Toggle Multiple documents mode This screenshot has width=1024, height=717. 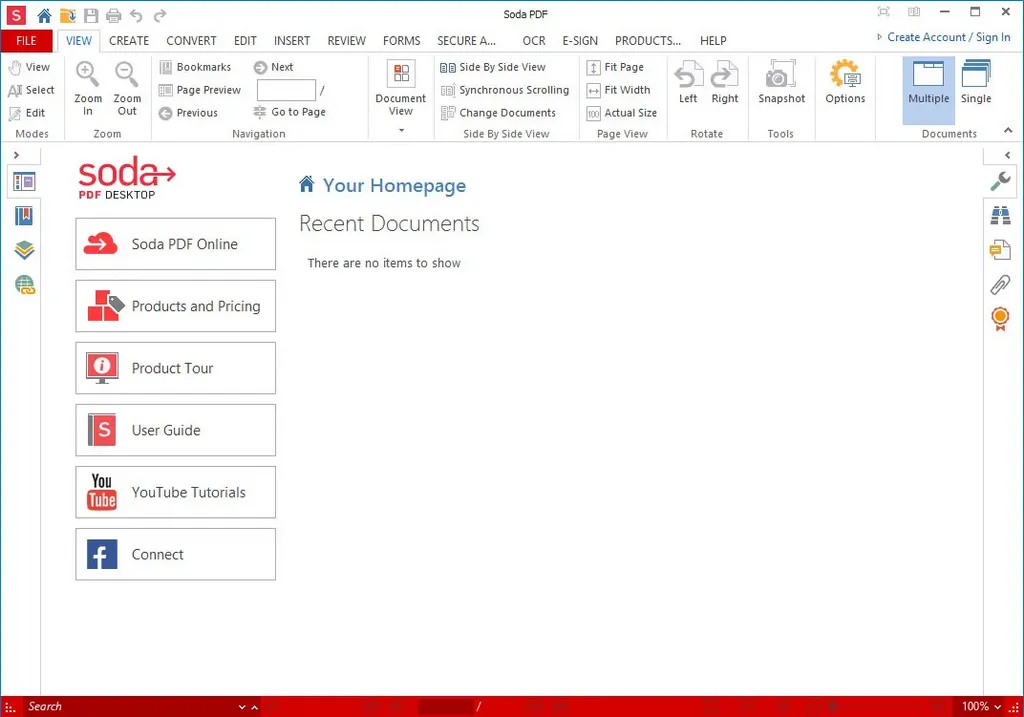tap(928, 89)
